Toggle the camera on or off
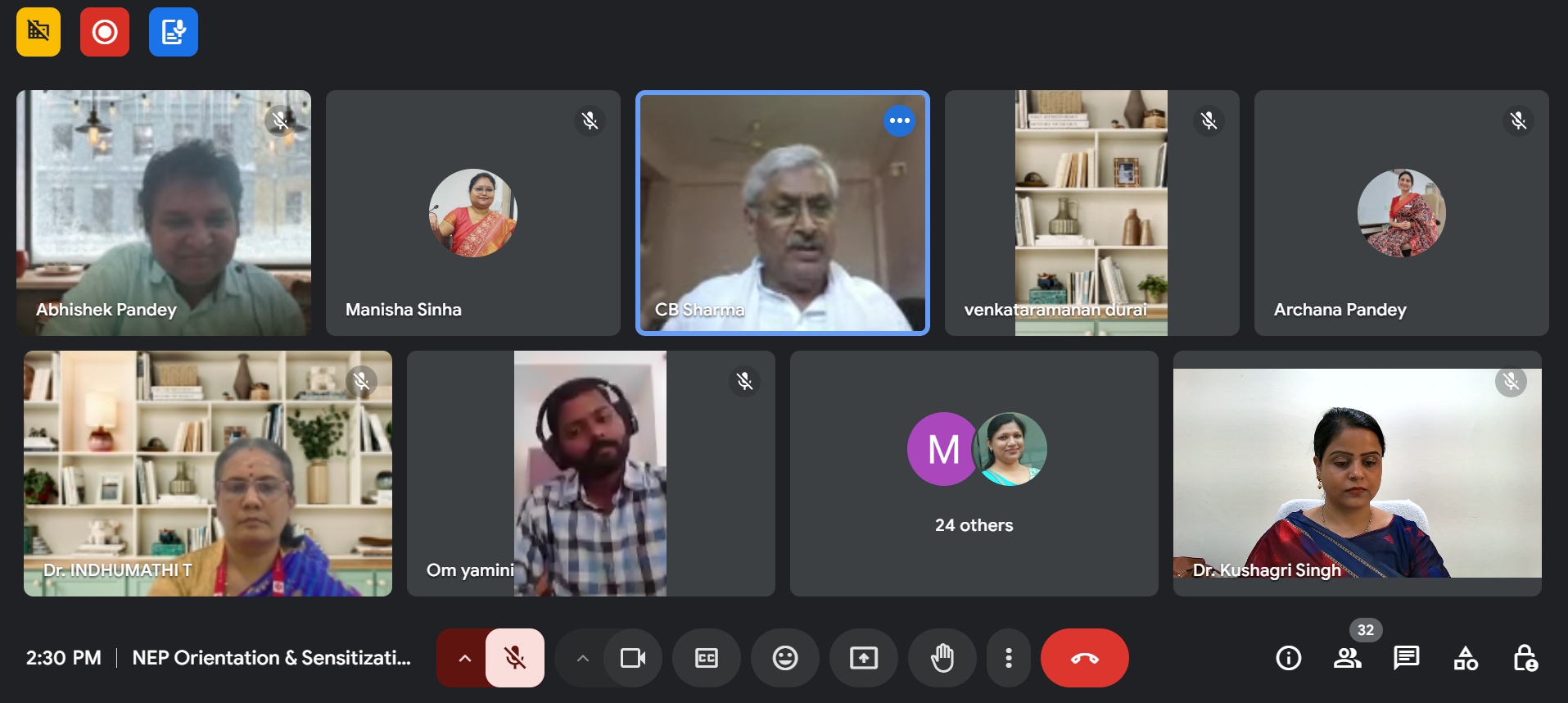The width and height of the screenshot is (1568, 703). (632, 658)
